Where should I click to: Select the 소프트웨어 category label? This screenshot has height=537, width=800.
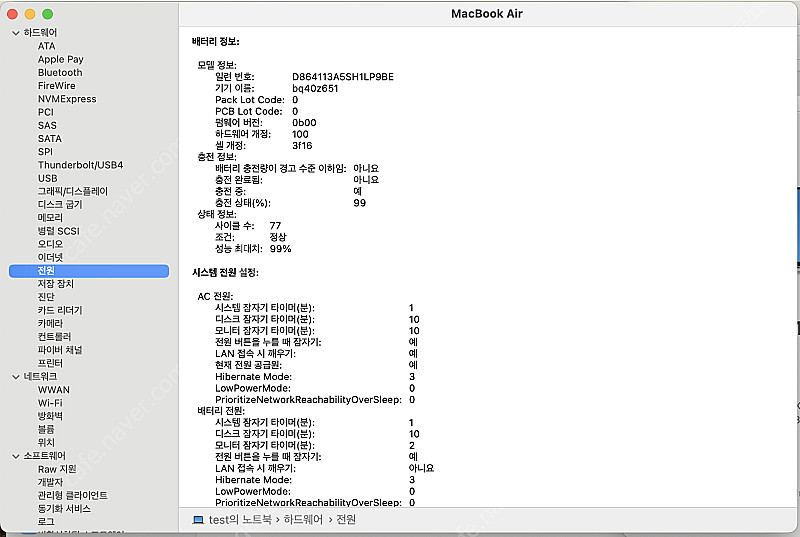tap(44, 456)
